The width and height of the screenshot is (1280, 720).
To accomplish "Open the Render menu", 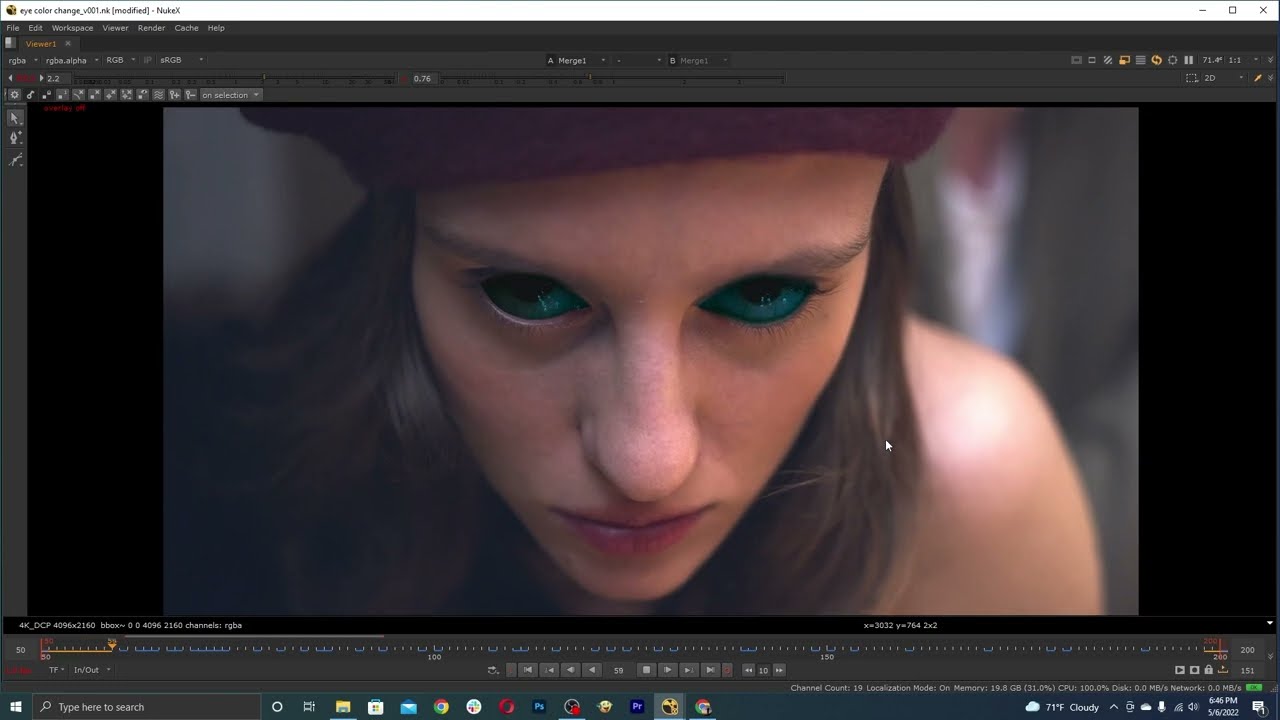I will coord(151,28).
